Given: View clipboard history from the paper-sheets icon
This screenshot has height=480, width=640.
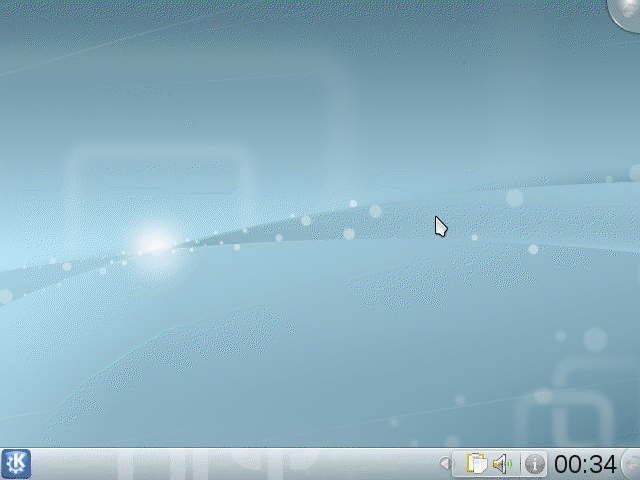Looking at the screenshot, I should pos(478,464).
